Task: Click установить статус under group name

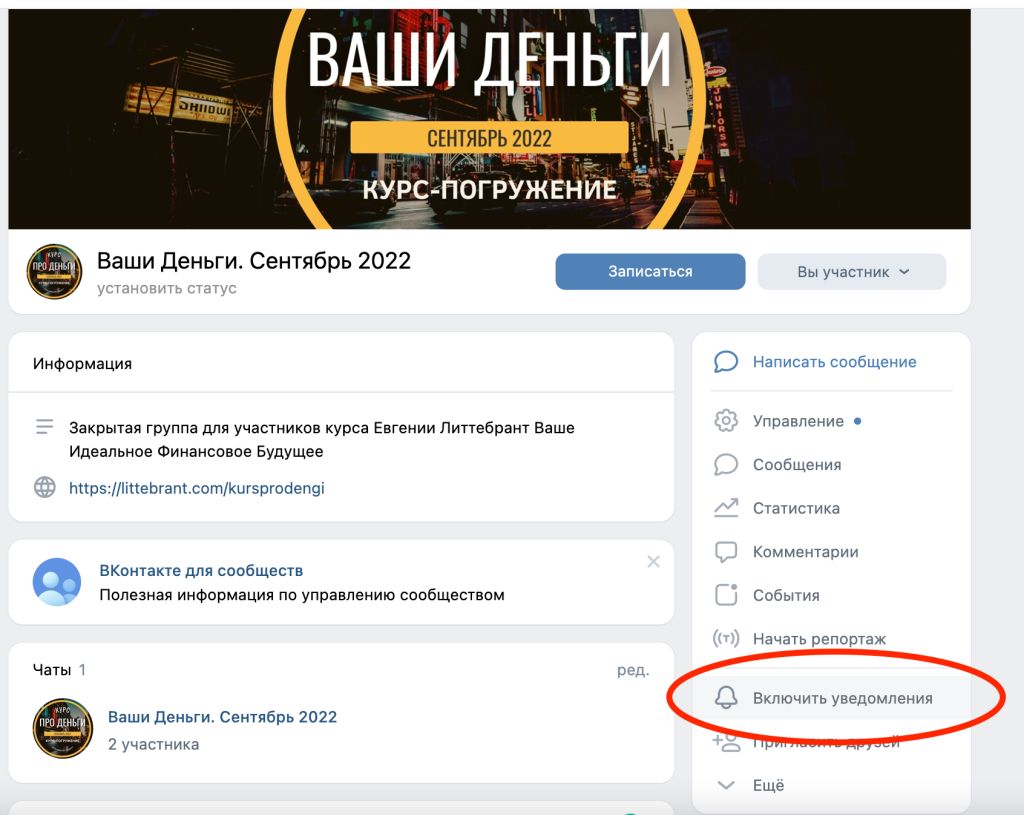Action: pos(167,288)
